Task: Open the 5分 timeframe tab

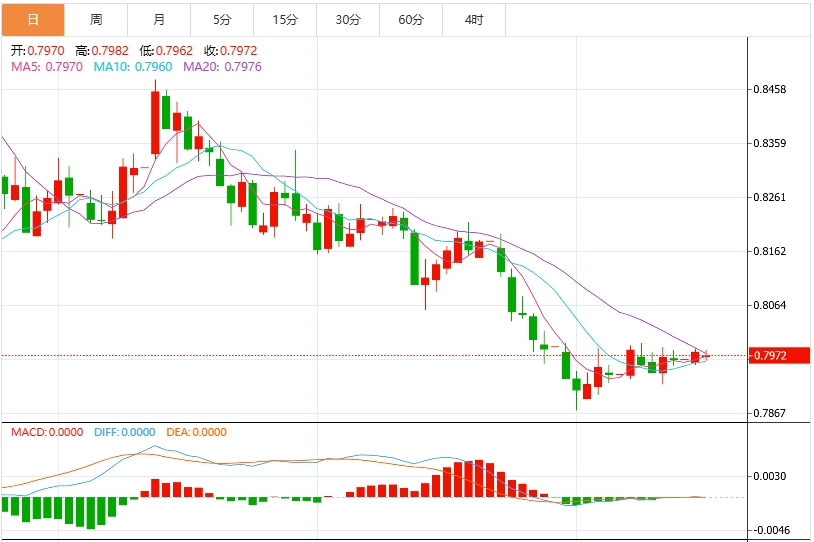Action: (x=222, y=20)
